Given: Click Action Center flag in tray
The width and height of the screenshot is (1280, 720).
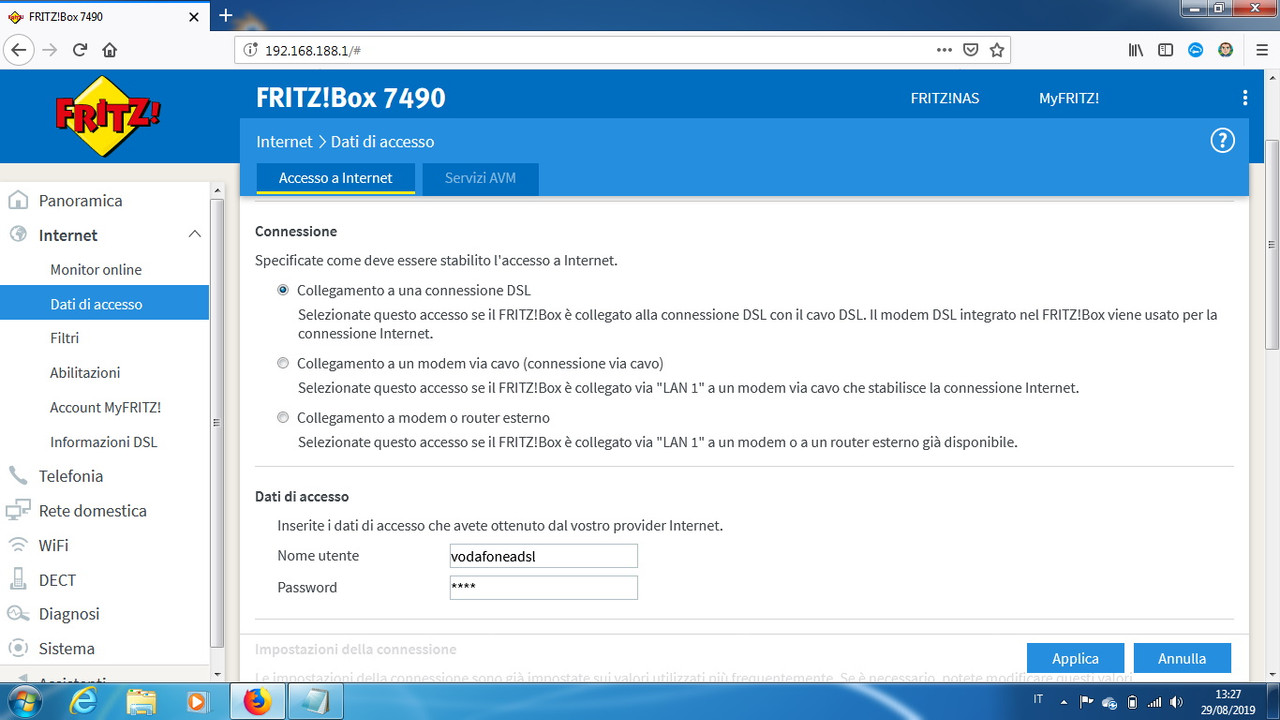Looking at the screenshot, I should coord(1087,701).
